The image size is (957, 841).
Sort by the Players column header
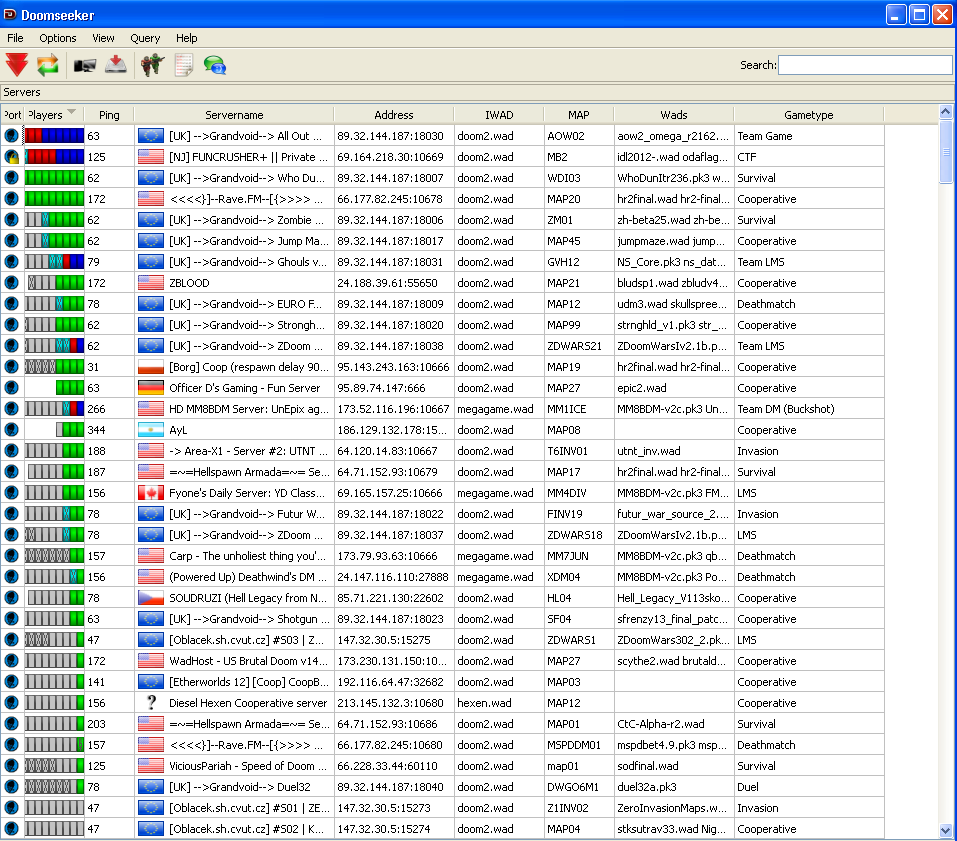tap(46, 115)
